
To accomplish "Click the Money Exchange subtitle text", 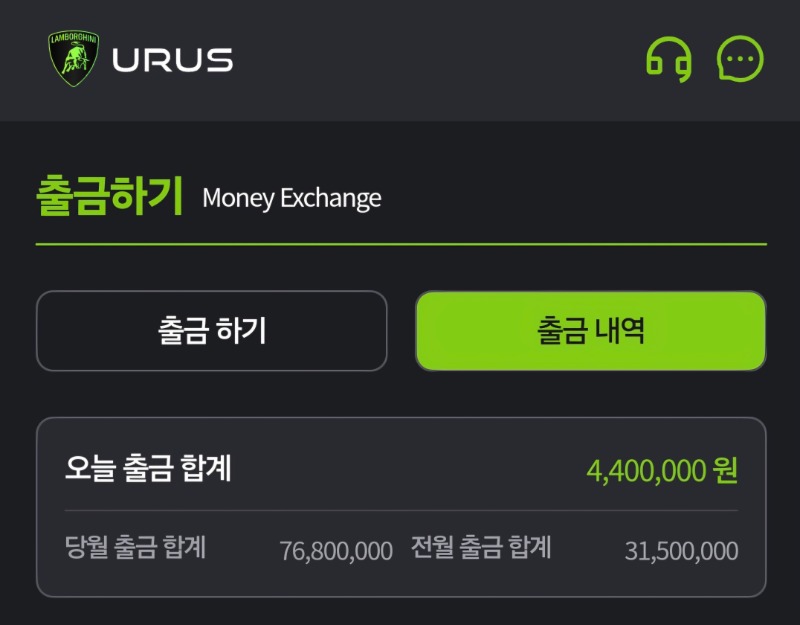I will 292,198.
